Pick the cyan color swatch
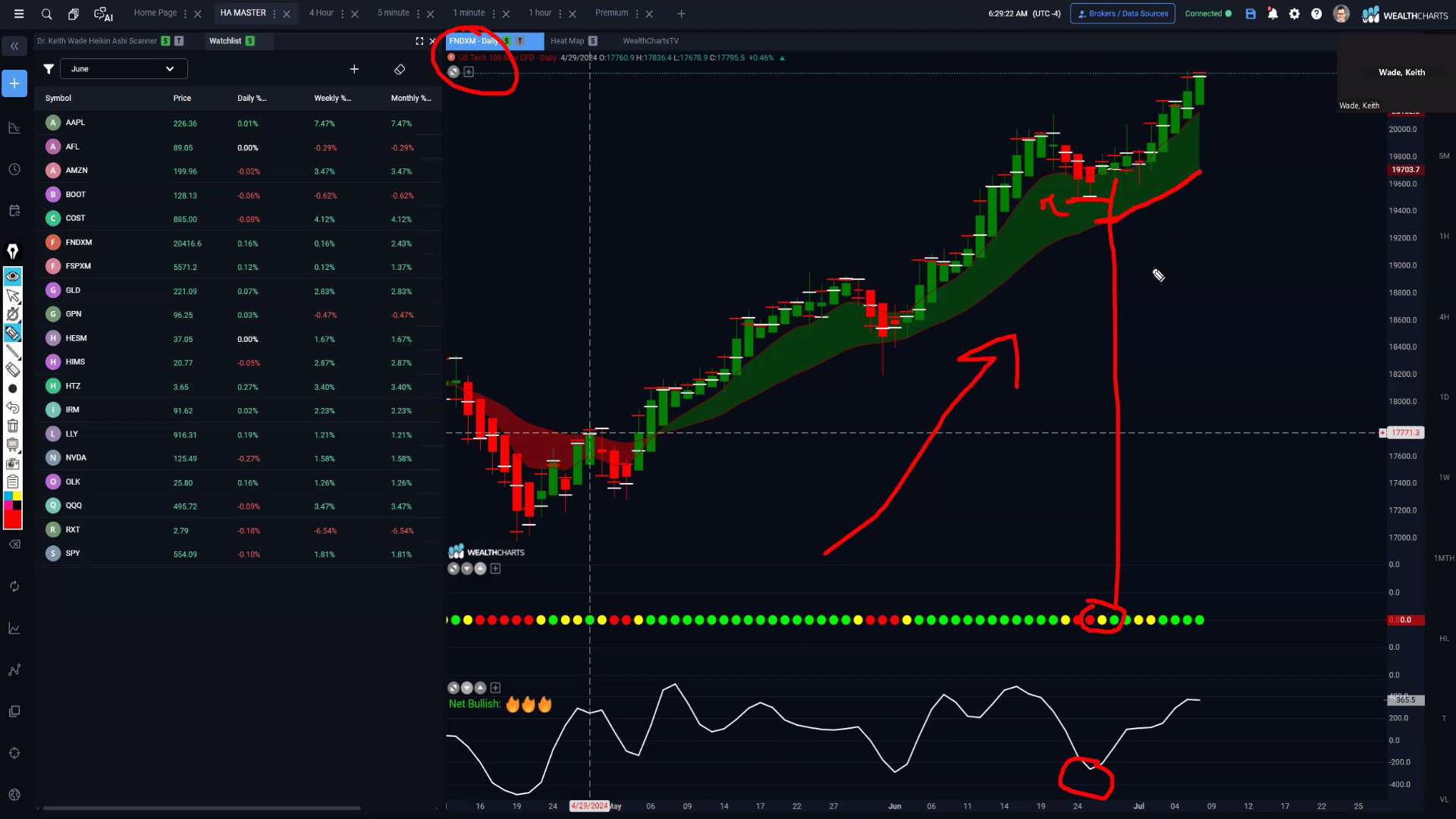This screenshot has height=819, width=1456. [8, 496]
